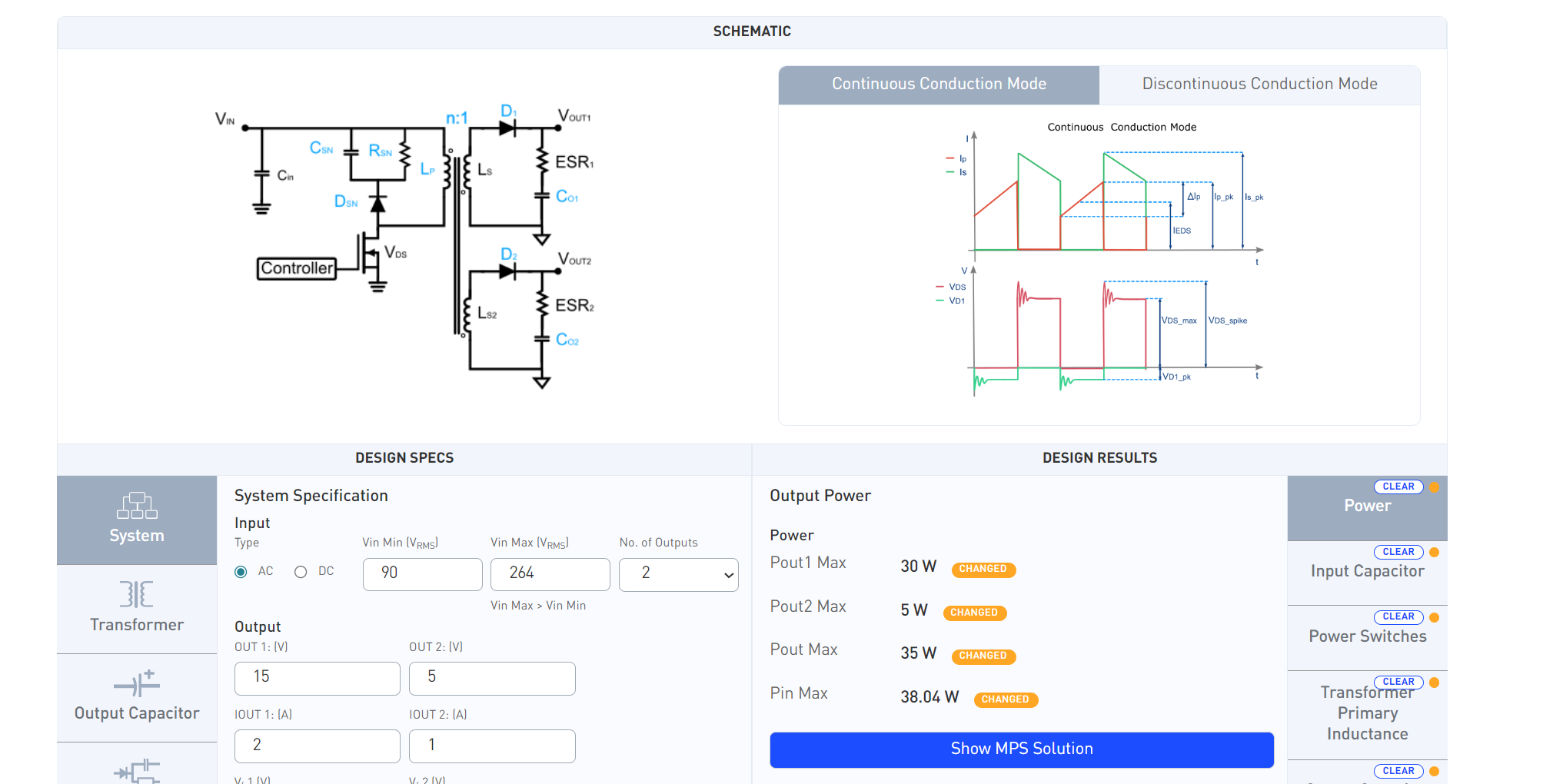Switch to Continuous Conduction Mode tab
1543x784 pixels.
click(x=939, y=85)
